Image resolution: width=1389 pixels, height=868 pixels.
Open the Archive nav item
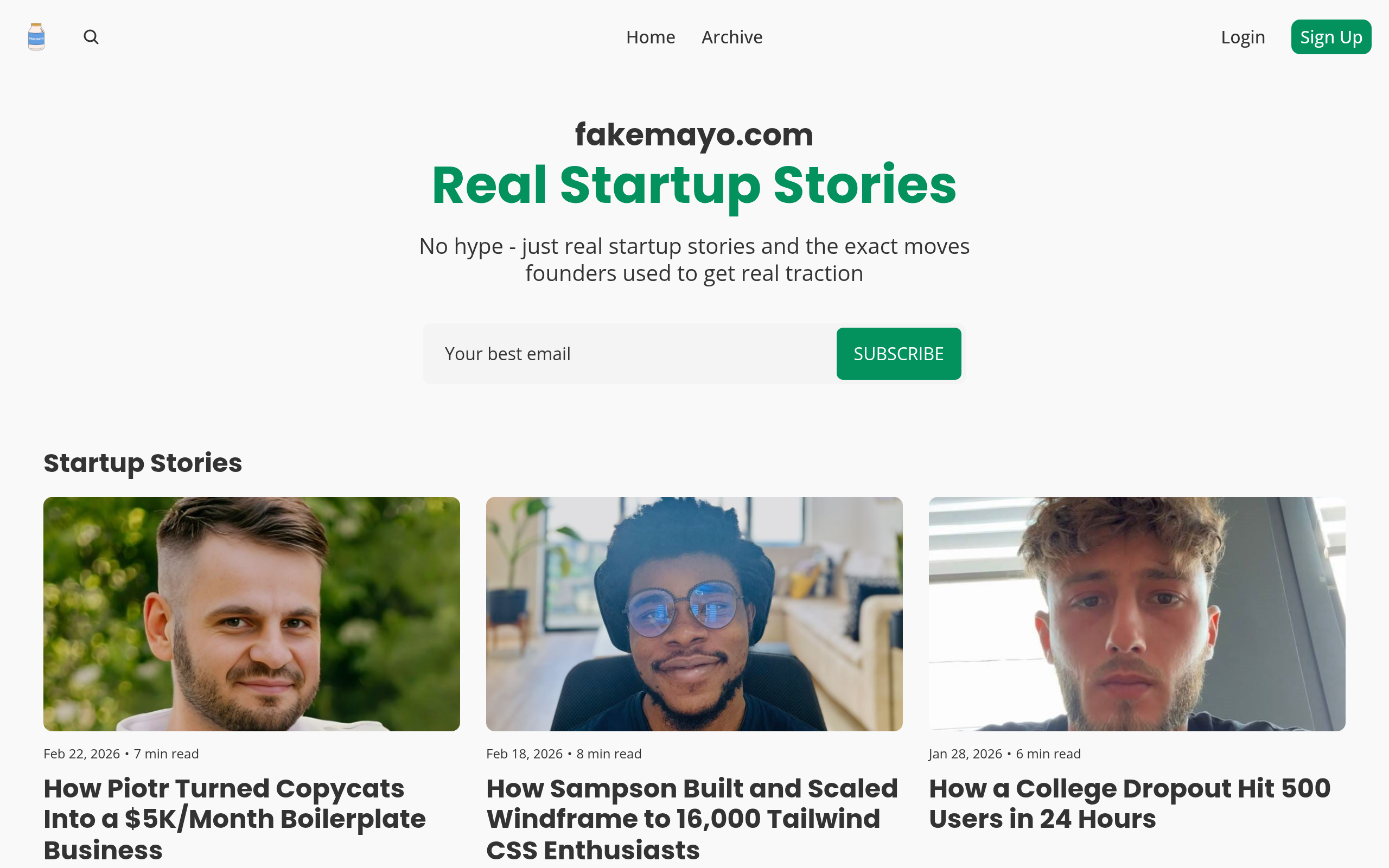click(732, 37)
